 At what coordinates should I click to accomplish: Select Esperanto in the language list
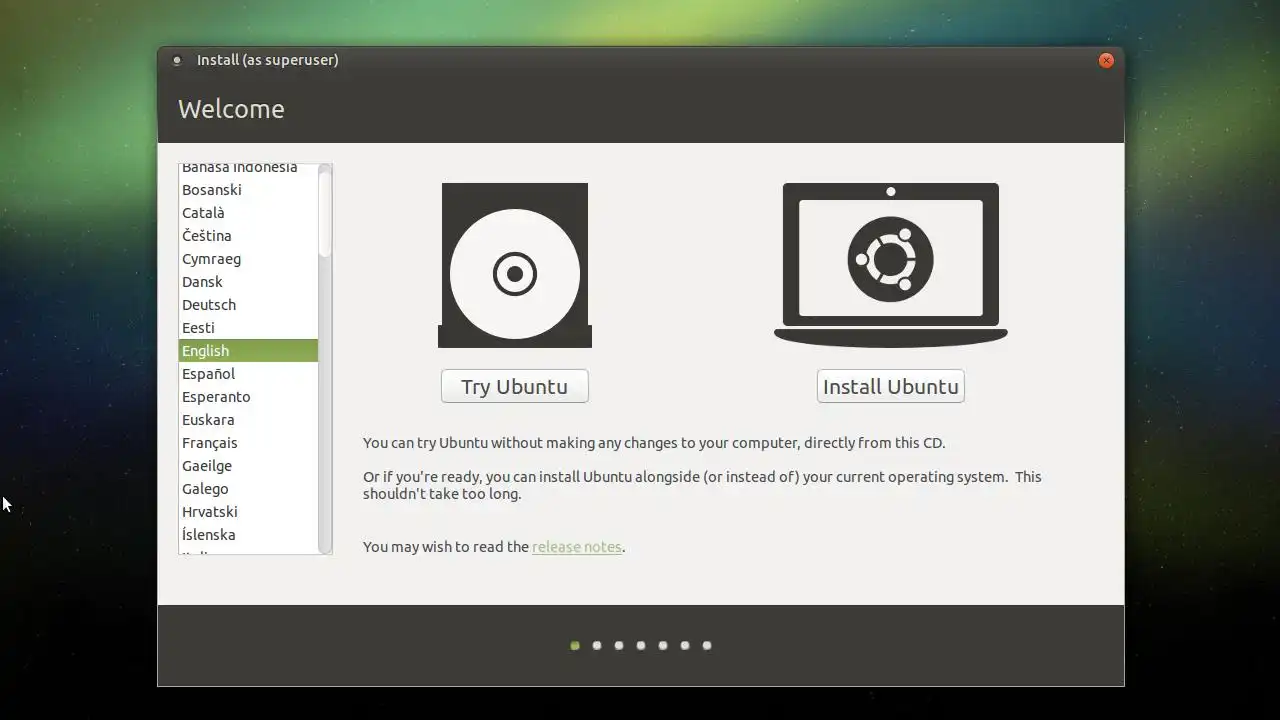pyautogui.click(x=248, y=397)
